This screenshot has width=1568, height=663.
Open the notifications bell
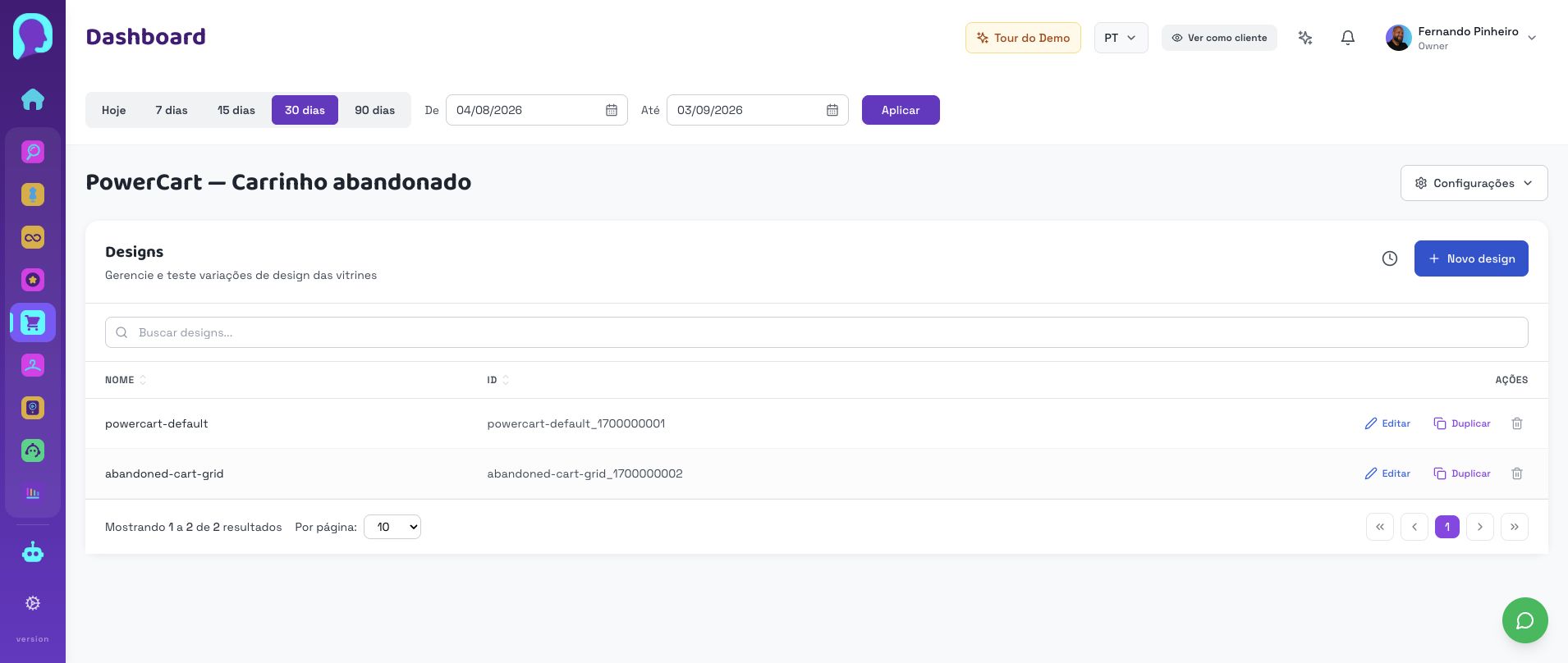tap(1348, 38)
